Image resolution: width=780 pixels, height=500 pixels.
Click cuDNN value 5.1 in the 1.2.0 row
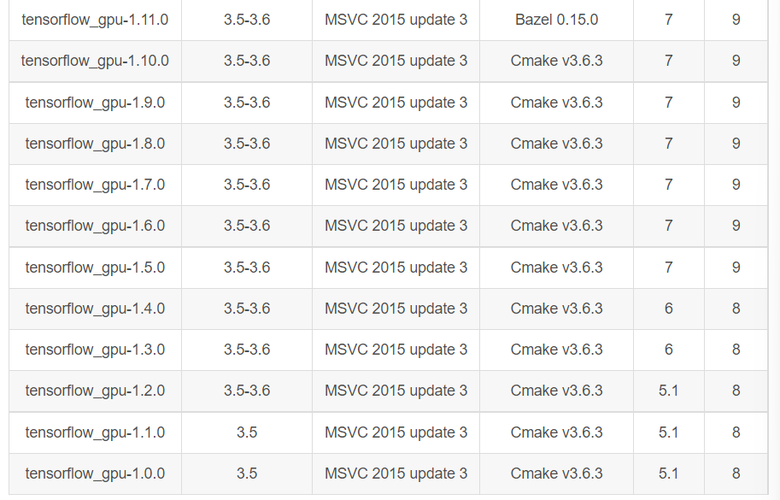click(x=668, y=391)
